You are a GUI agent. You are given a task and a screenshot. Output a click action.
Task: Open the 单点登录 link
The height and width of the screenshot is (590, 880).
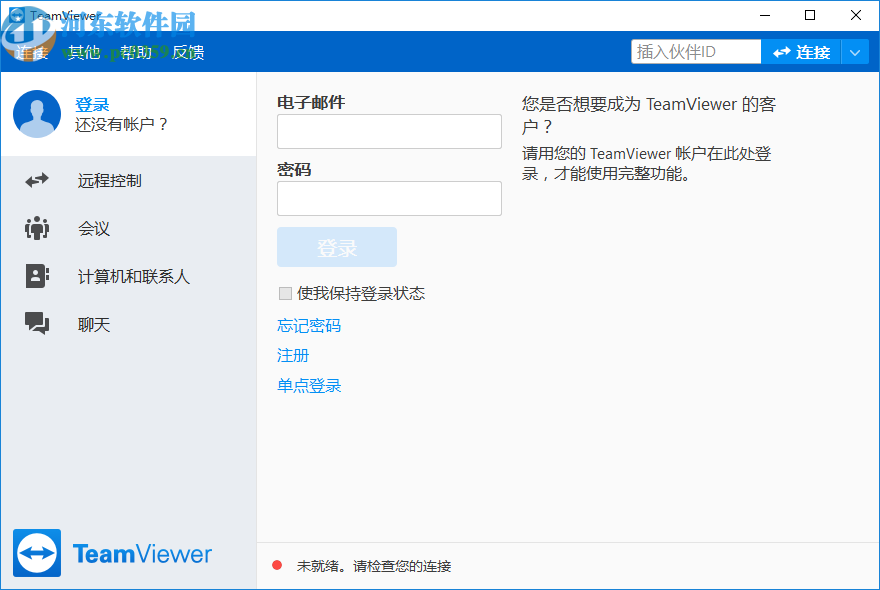pos(309,384)
